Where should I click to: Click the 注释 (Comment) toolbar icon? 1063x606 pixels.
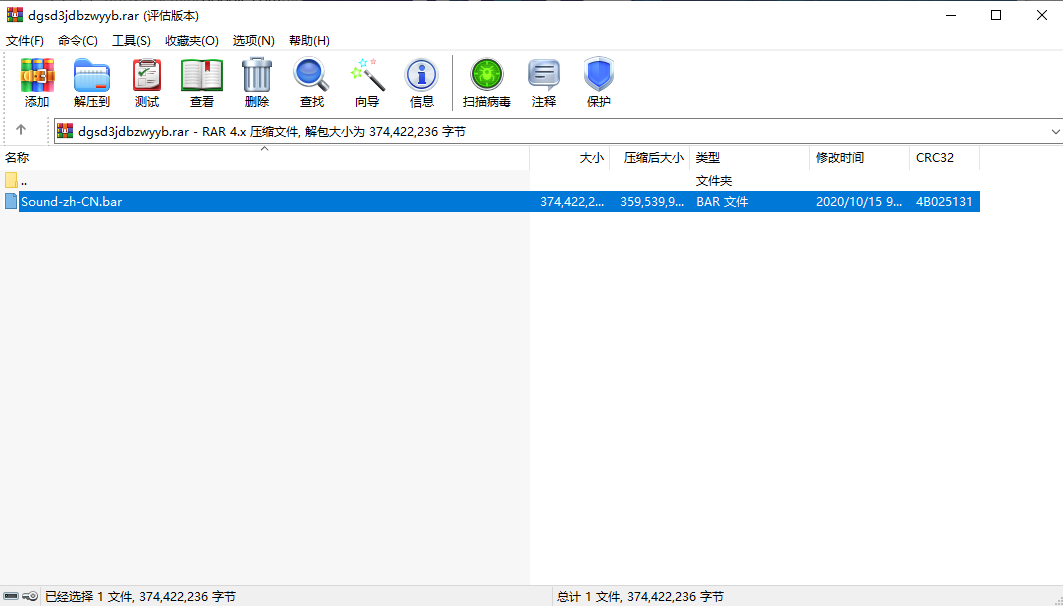tap(544, 75)
